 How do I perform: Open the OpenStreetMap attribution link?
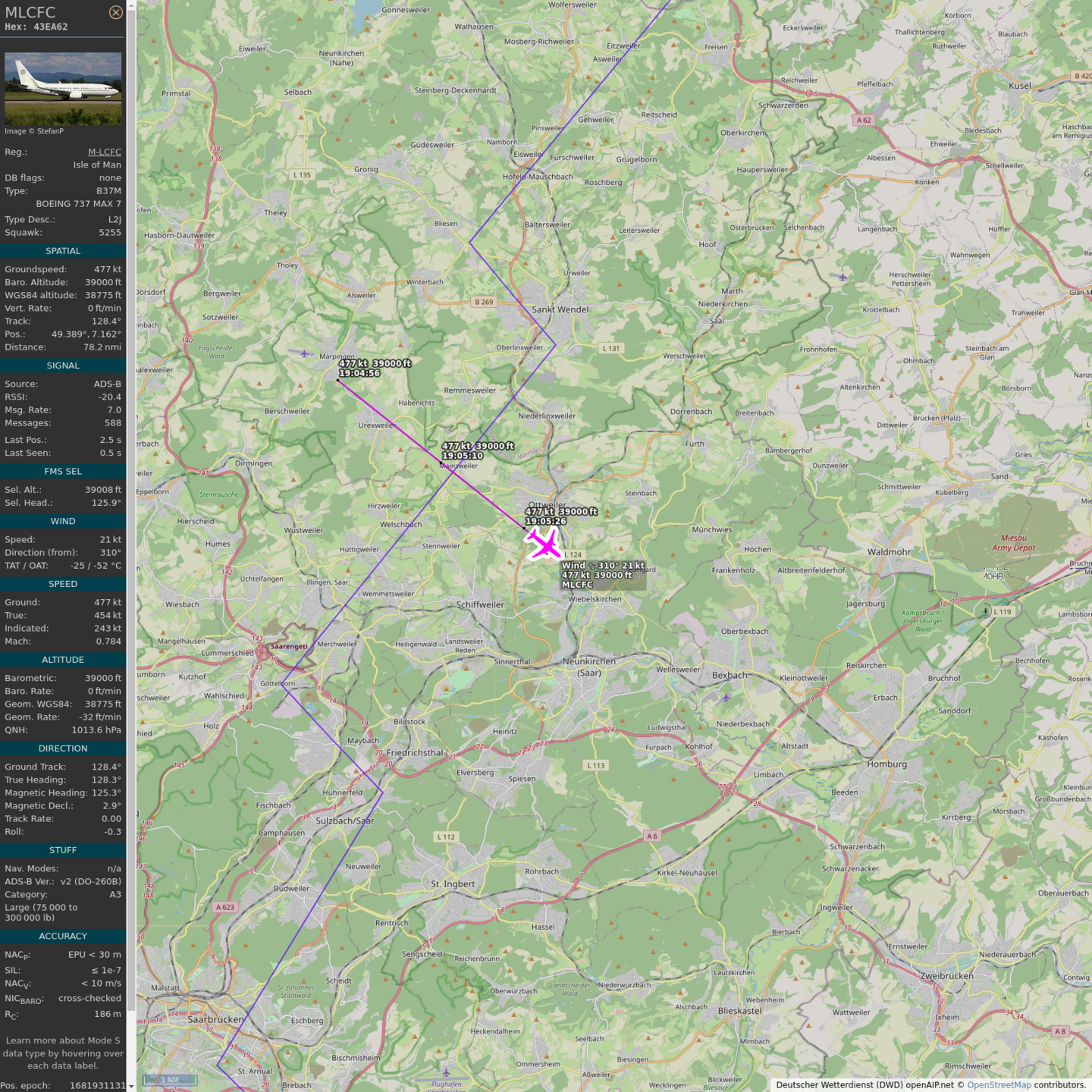point(998,1085)
